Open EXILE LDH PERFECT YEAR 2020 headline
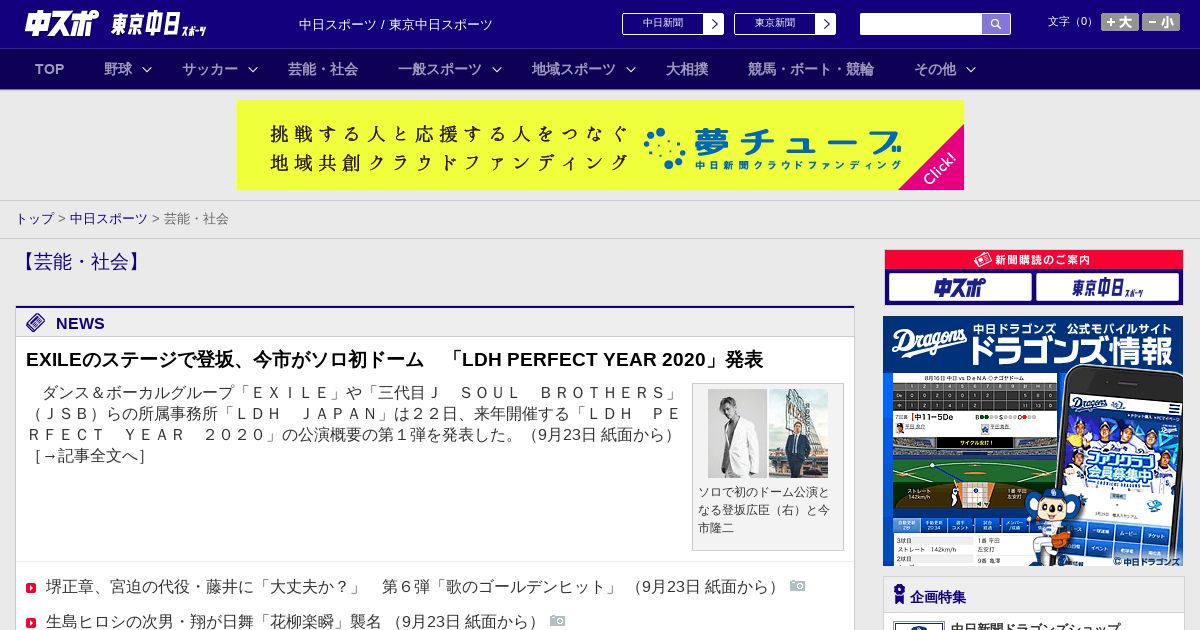1200x630 pixels. pos(394,359)
